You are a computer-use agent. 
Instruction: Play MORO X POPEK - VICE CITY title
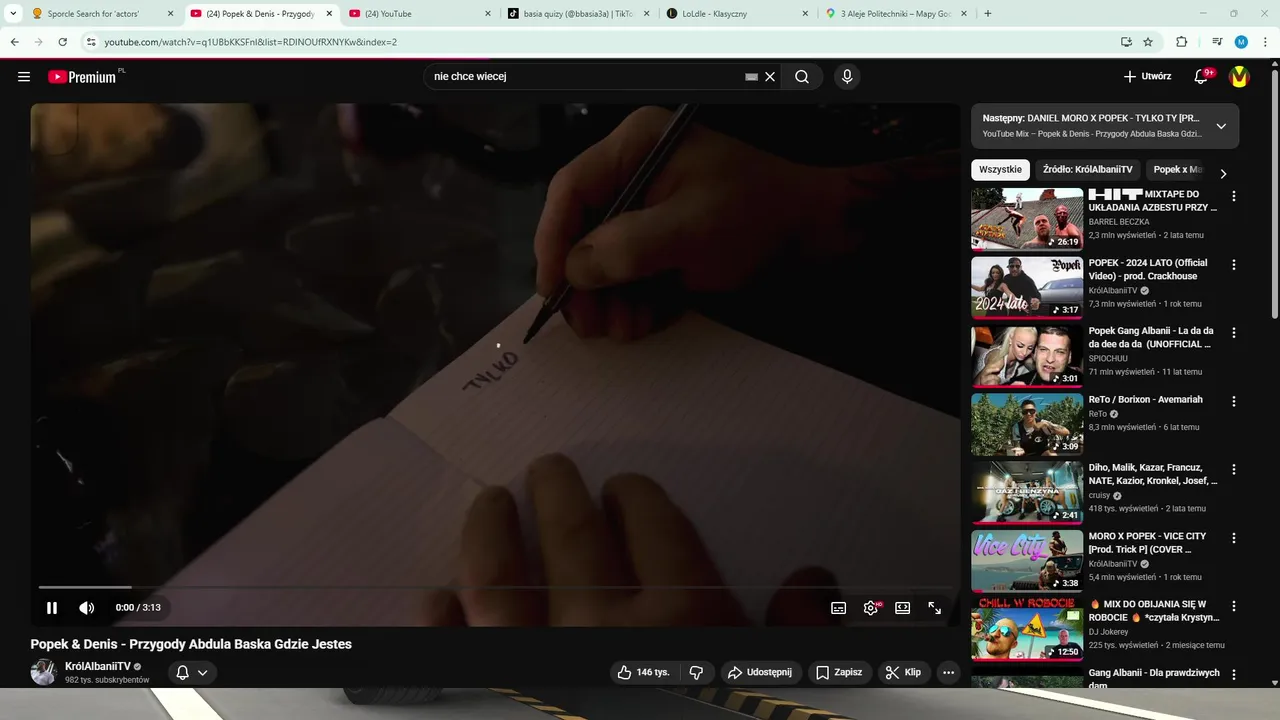(x=1148, y=543)
